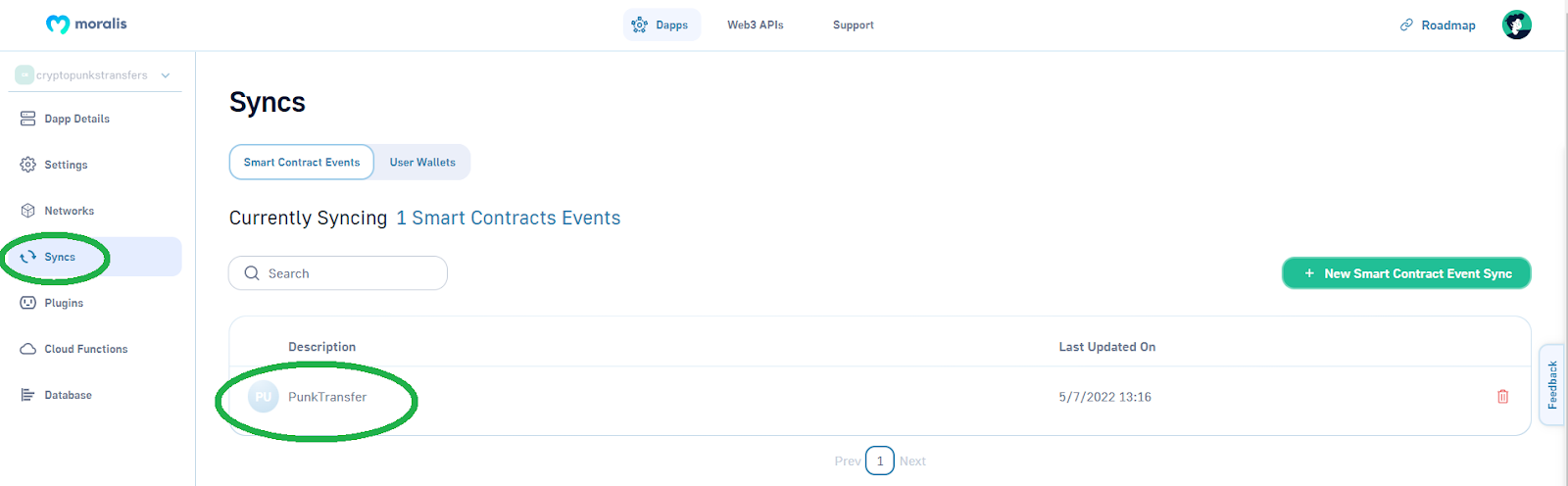Select page 1 in pagination
Image resolution: width=1568 pixels, height=486 pixels.
[880, 461]
